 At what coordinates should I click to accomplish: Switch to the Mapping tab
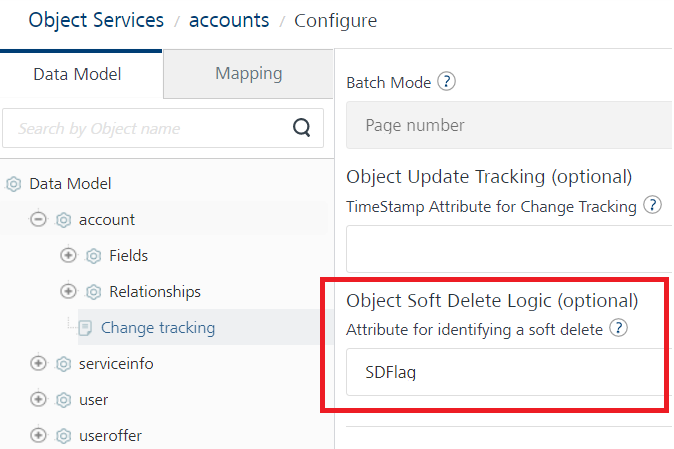[248, 74]
